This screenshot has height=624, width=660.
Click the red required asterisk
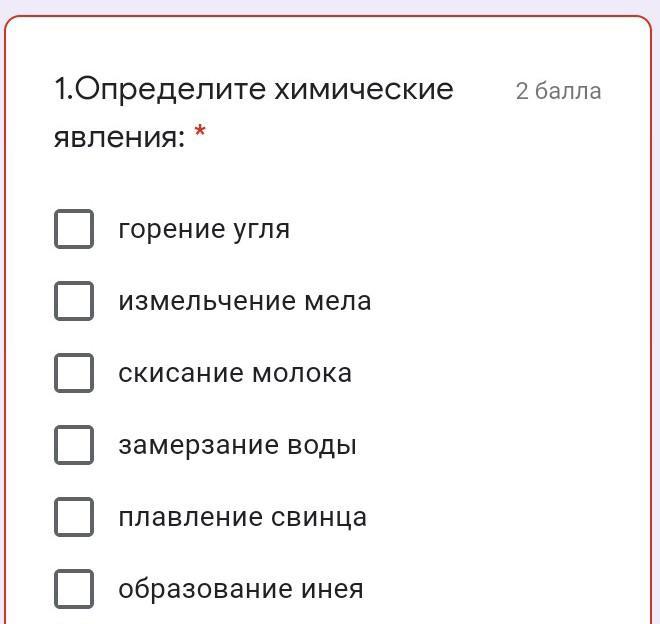(x=200, y=132)
